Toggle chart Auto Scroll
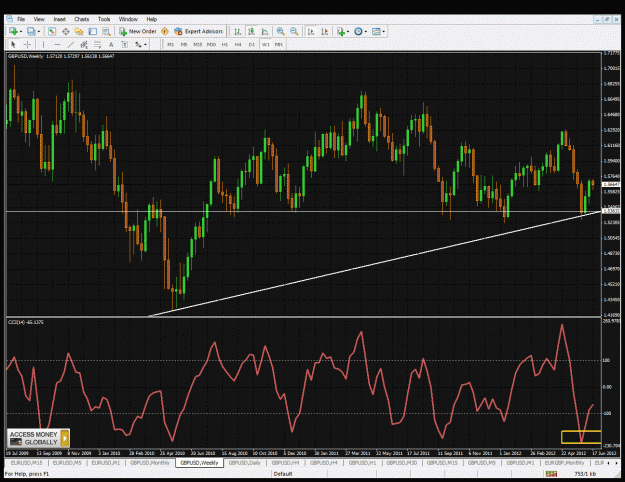This screenshot has width=625, height=482. [311, 31]
